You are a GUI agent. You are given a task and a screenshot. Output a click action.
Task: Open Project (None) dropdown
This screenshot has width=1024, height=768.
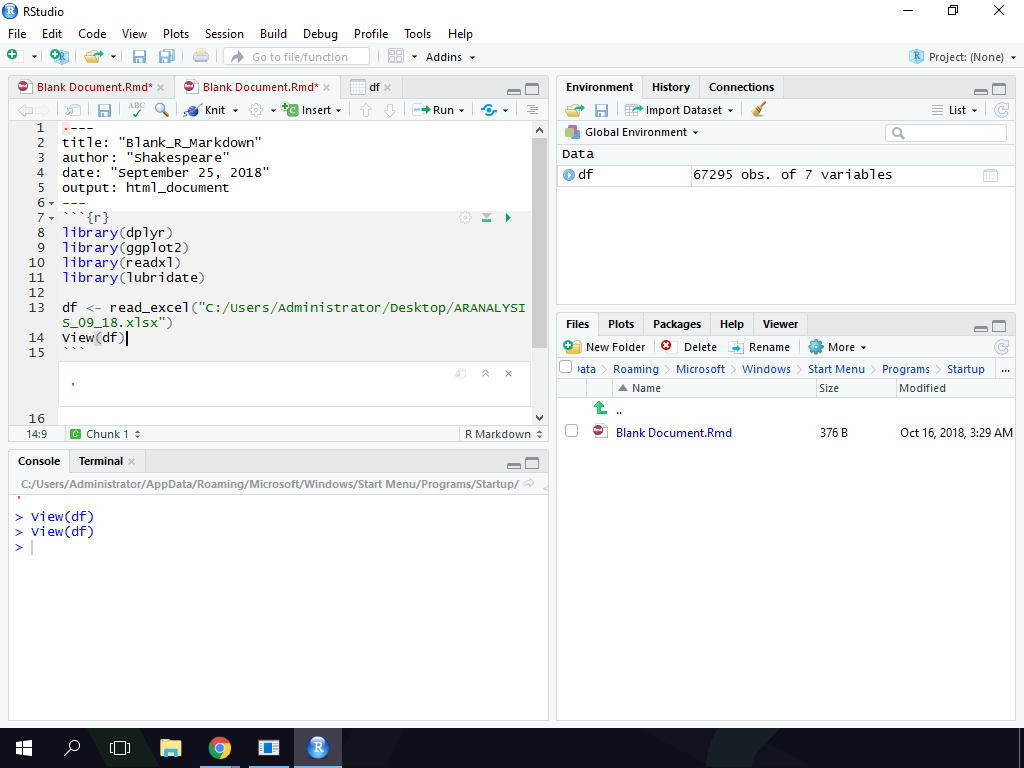pyautogui.click(x=963, y=57)
